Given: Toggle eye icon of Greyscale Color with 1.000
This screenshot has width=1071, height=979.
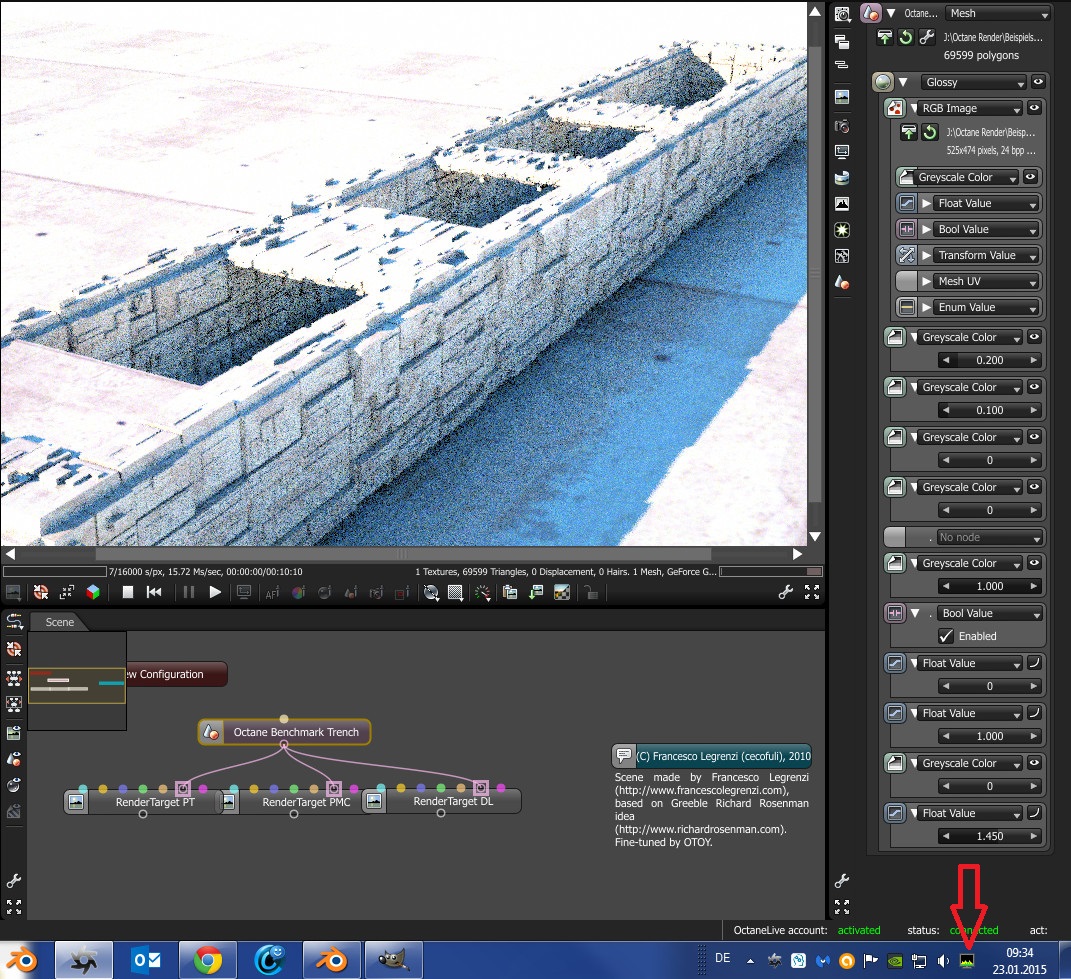Looking at the screenshot, I should tap(1035, 563).
